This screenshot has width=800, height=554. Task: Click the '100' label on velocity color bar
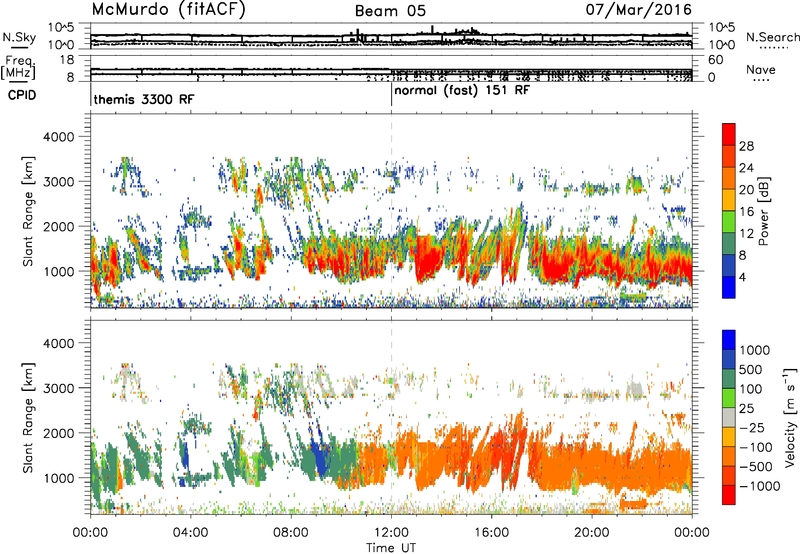tap(750, 389)
